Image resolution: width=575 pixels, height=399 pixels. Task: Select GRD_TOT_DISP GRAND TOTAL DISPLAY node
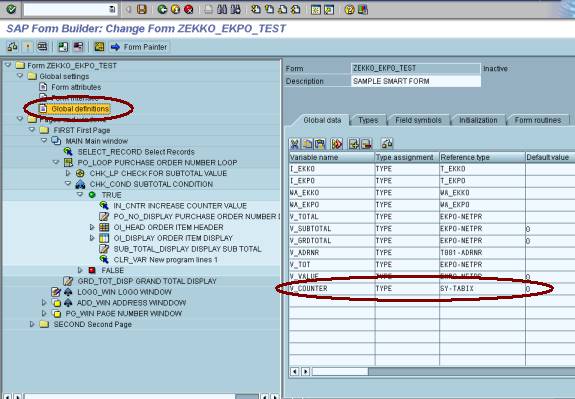tap(147, 281)
